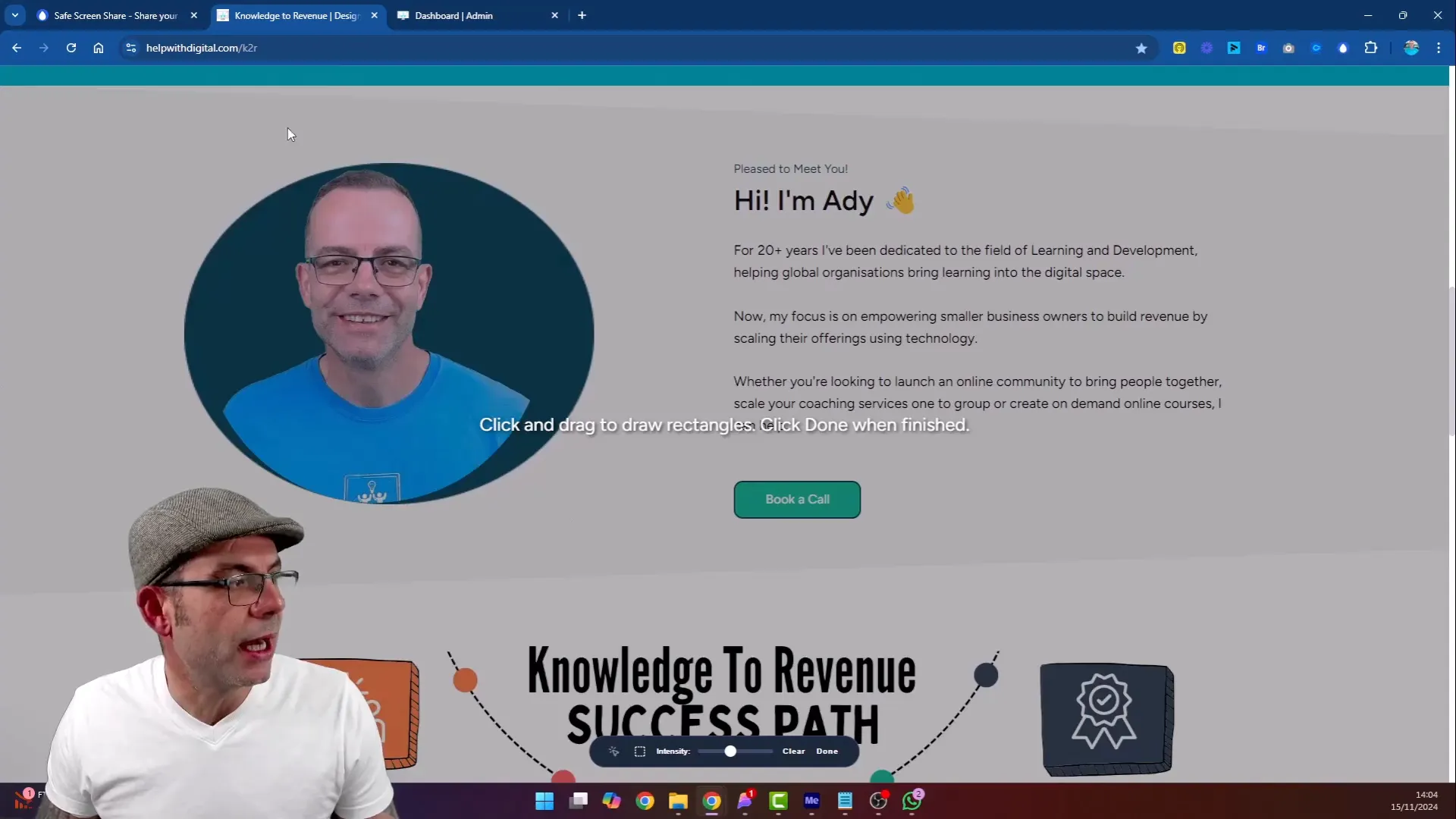Click the bookmark star icon in address bar
Screen dimensions: 1456x819
[x=1141, y=48]
